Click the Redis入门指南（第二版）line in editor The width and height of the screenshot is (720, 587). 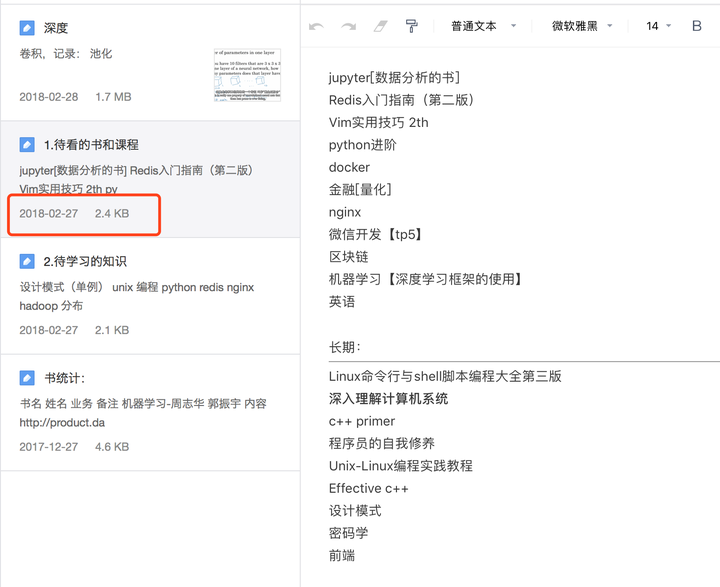coord(401,100)
